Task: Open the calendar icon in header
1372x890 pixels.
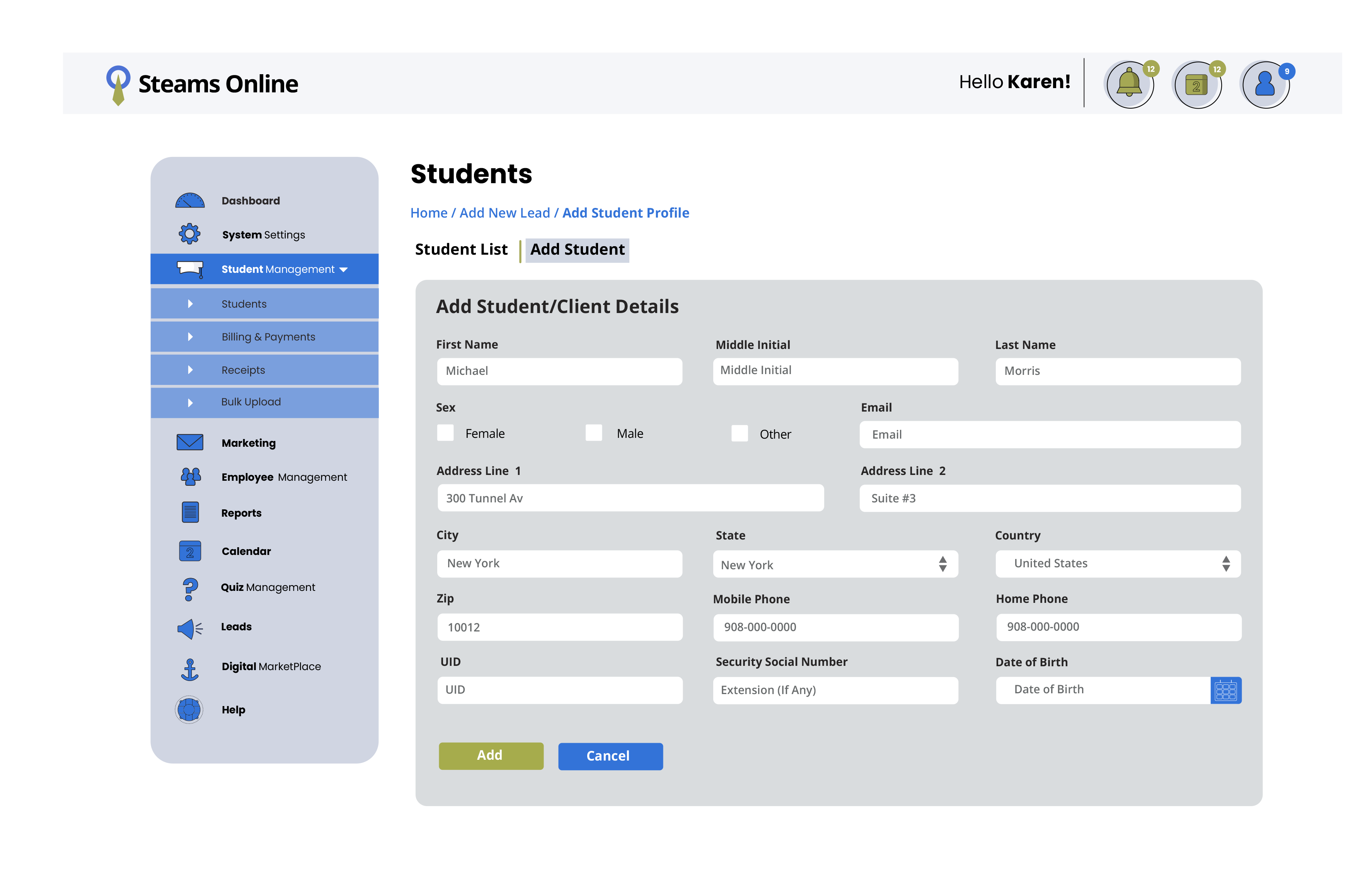Action: coord(1197,85)
